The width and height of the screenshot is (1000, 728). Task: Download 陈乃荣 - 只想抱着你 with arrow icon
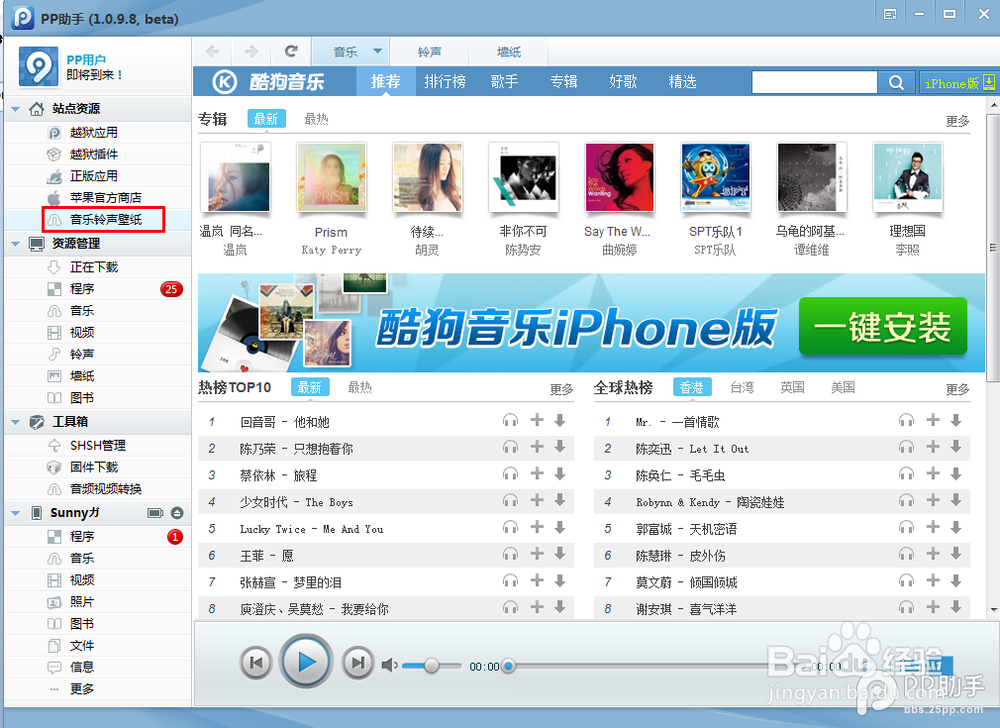(560, 448)
